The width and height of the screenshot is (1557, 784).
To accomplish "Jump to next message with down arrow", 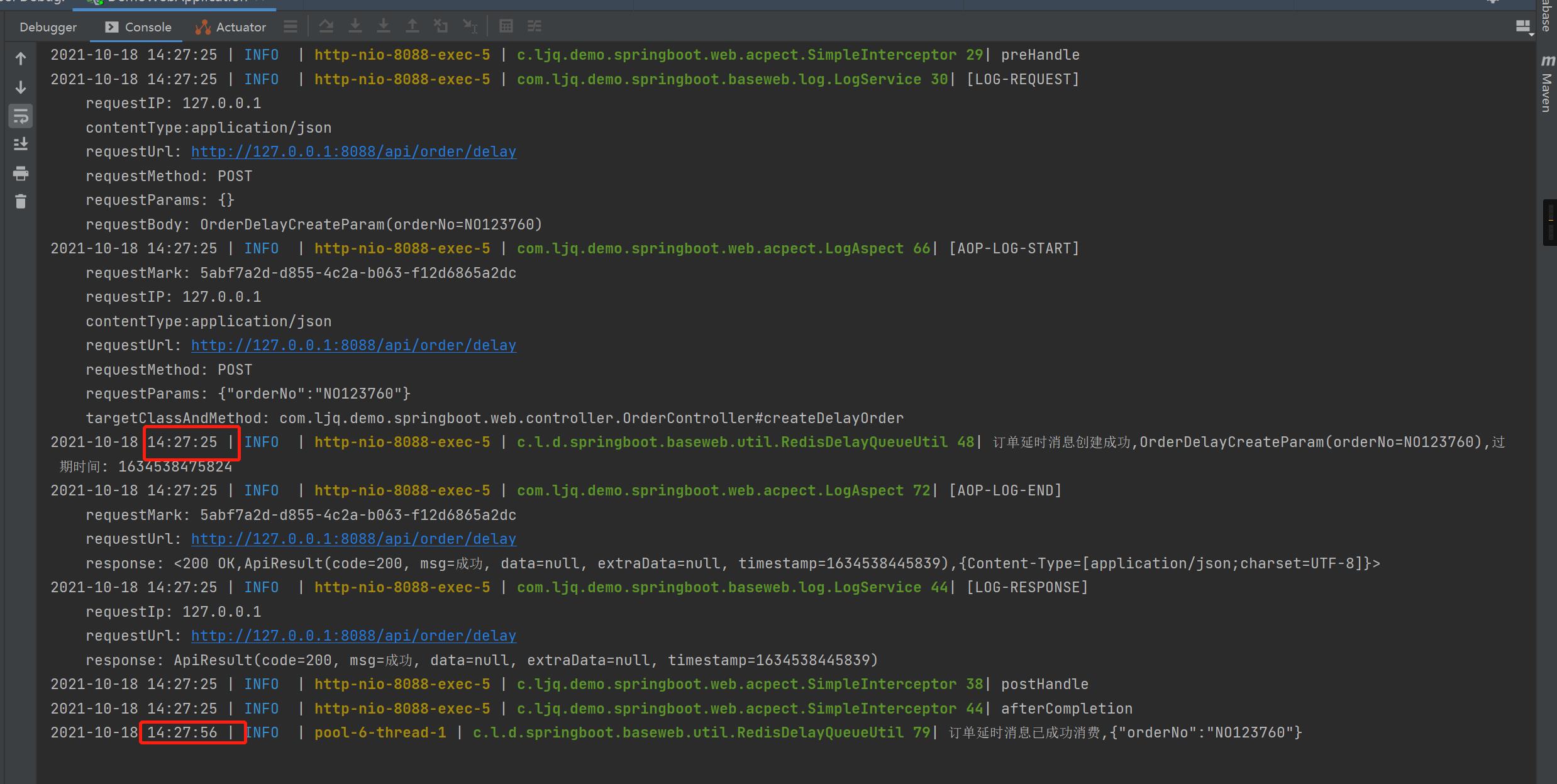I will tap(21, 87).
